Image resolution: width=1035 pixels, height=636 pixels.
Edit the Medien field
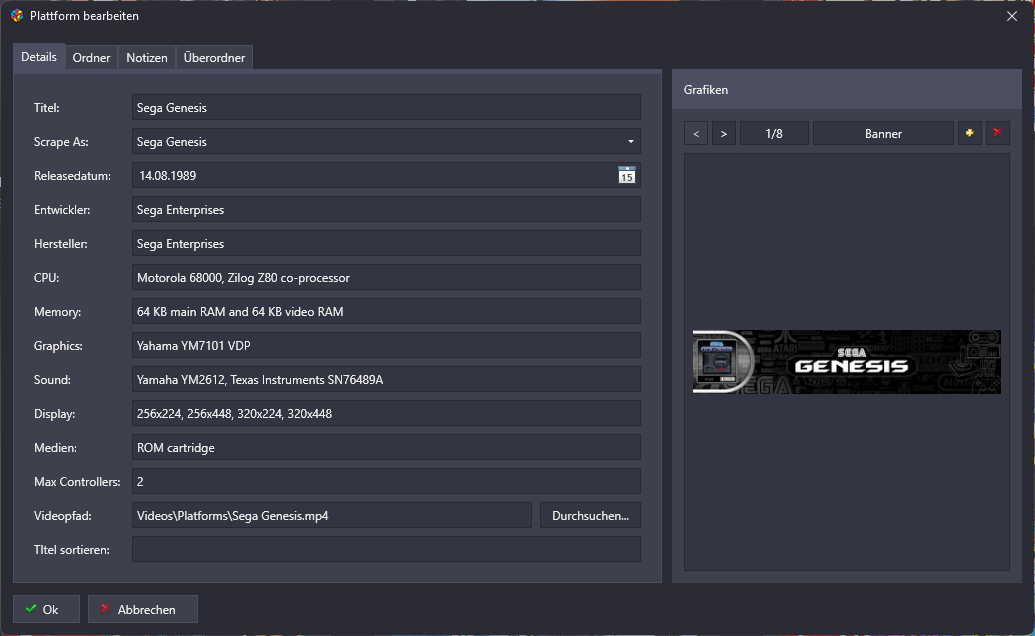click(x=386, y=447)
